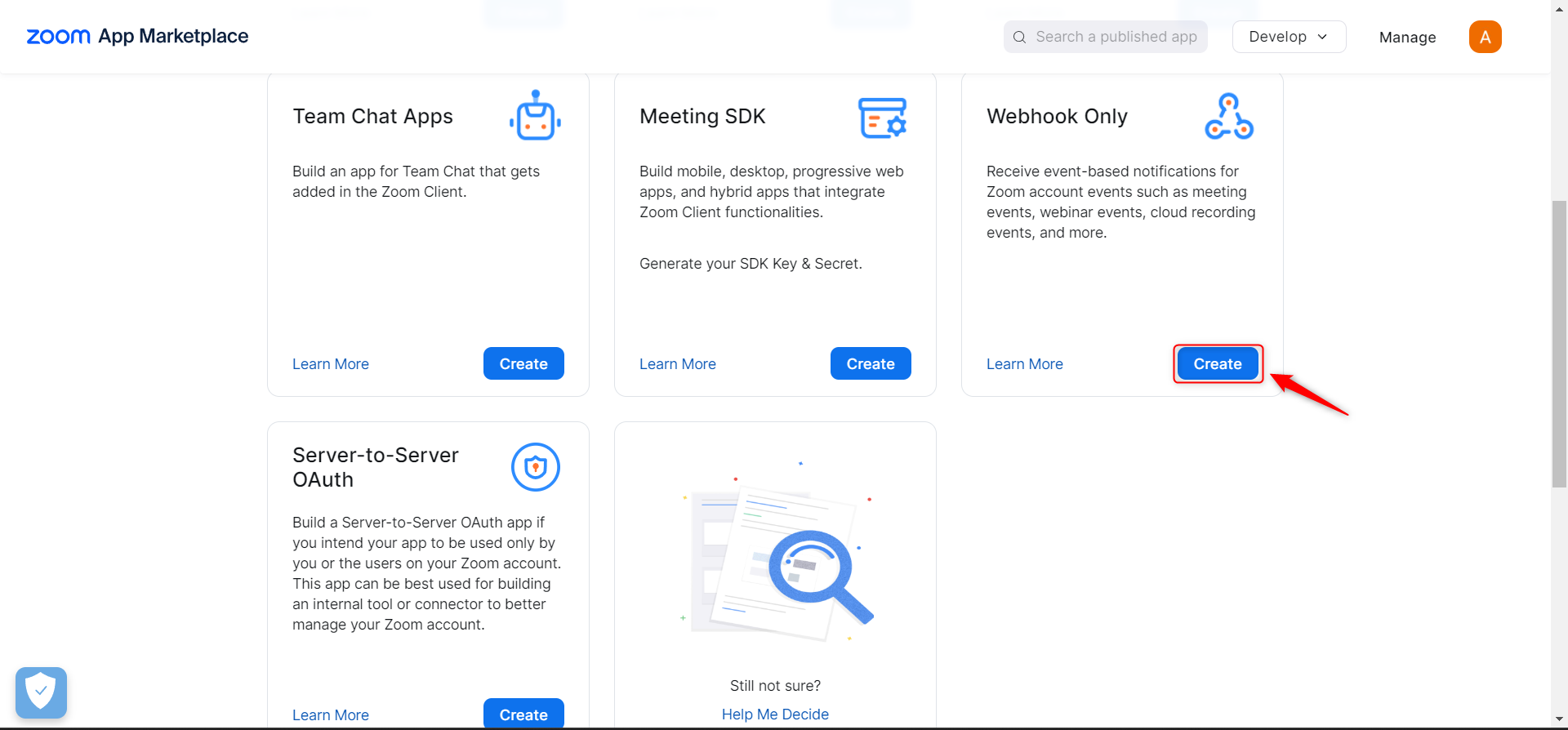Focus the Search a published app field

tap(1106, 37)
